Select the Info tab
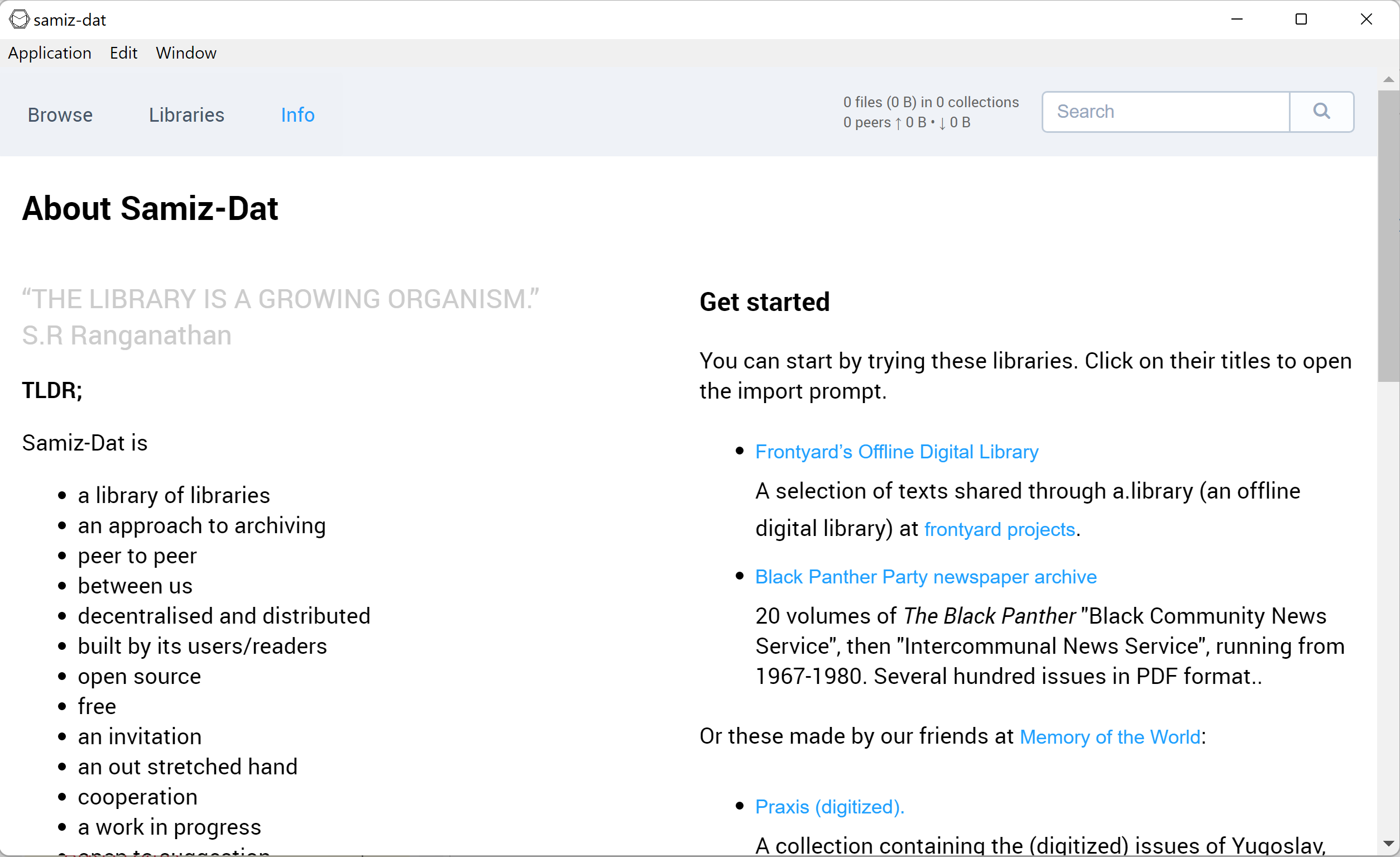Screen dimensions: 1400x857 click(297, 115)
